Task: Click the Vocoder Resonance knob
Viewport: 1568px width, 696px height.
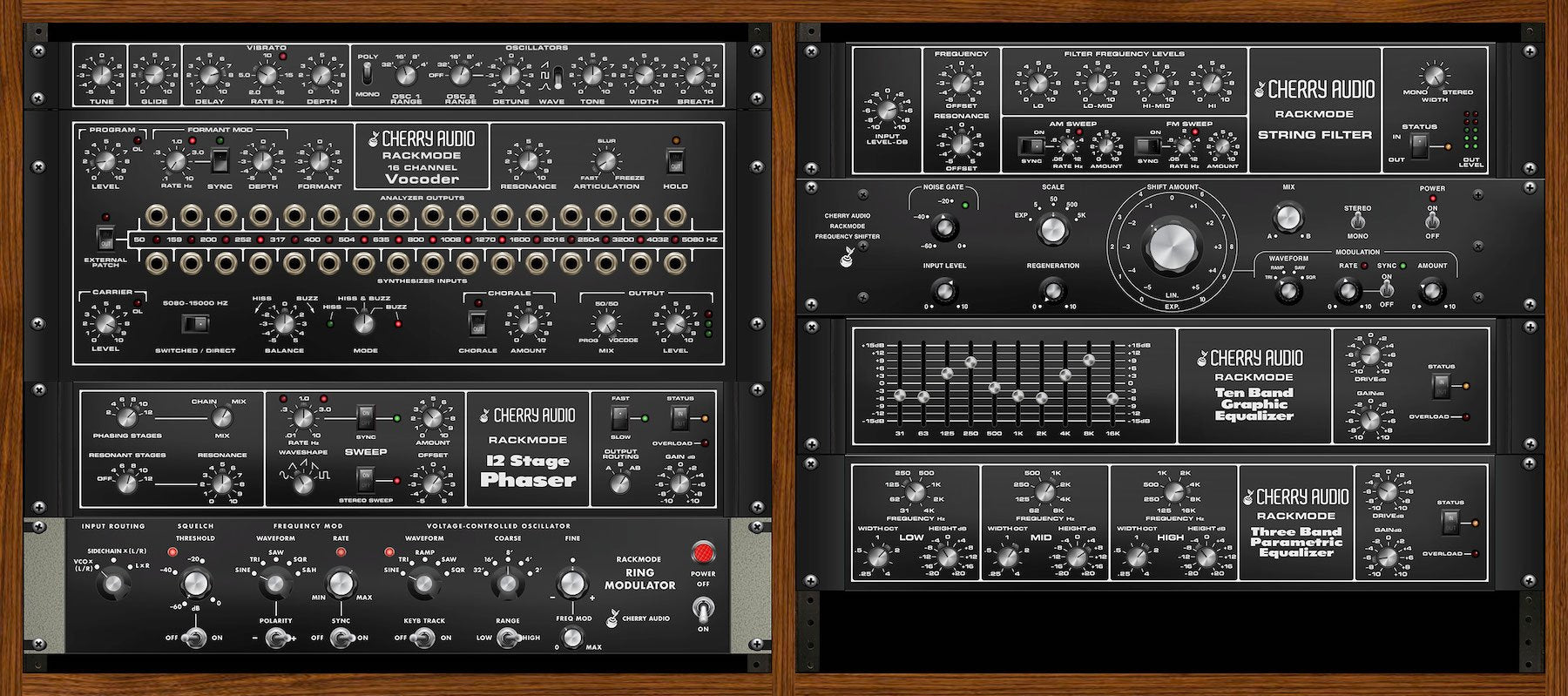Action: pyautogui.click(x=528, y=161)
